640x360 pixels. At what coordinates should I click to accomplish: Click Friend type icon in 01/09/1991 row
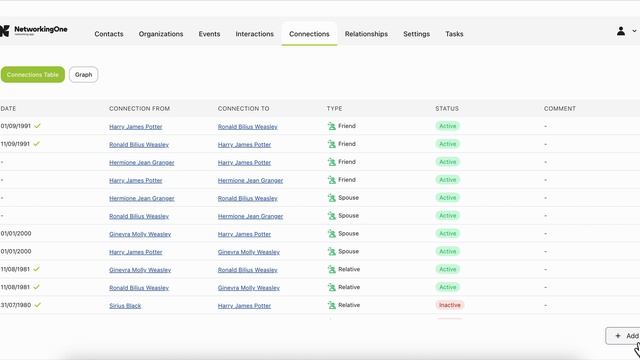[331, 126]
